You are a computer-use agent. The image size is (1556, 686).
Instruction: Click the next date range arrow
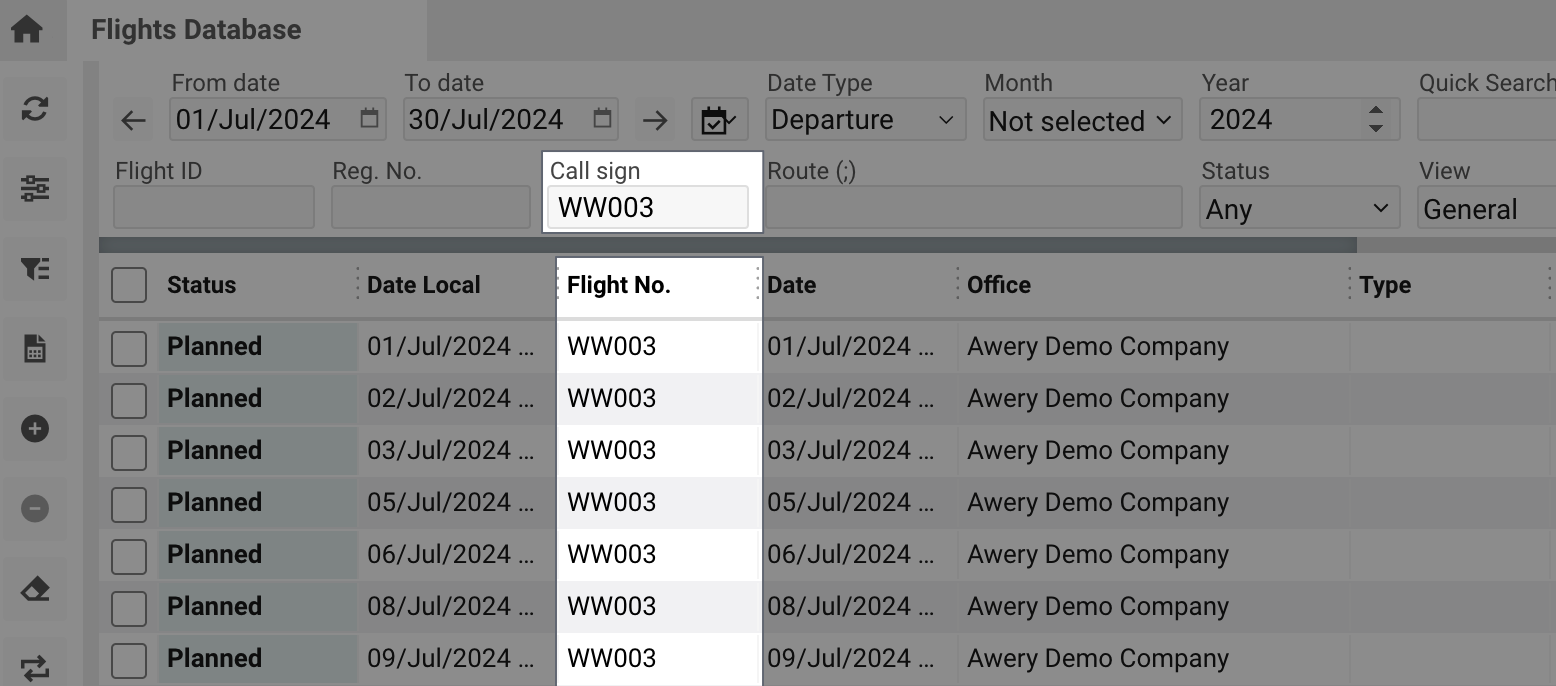pos(655,121)
